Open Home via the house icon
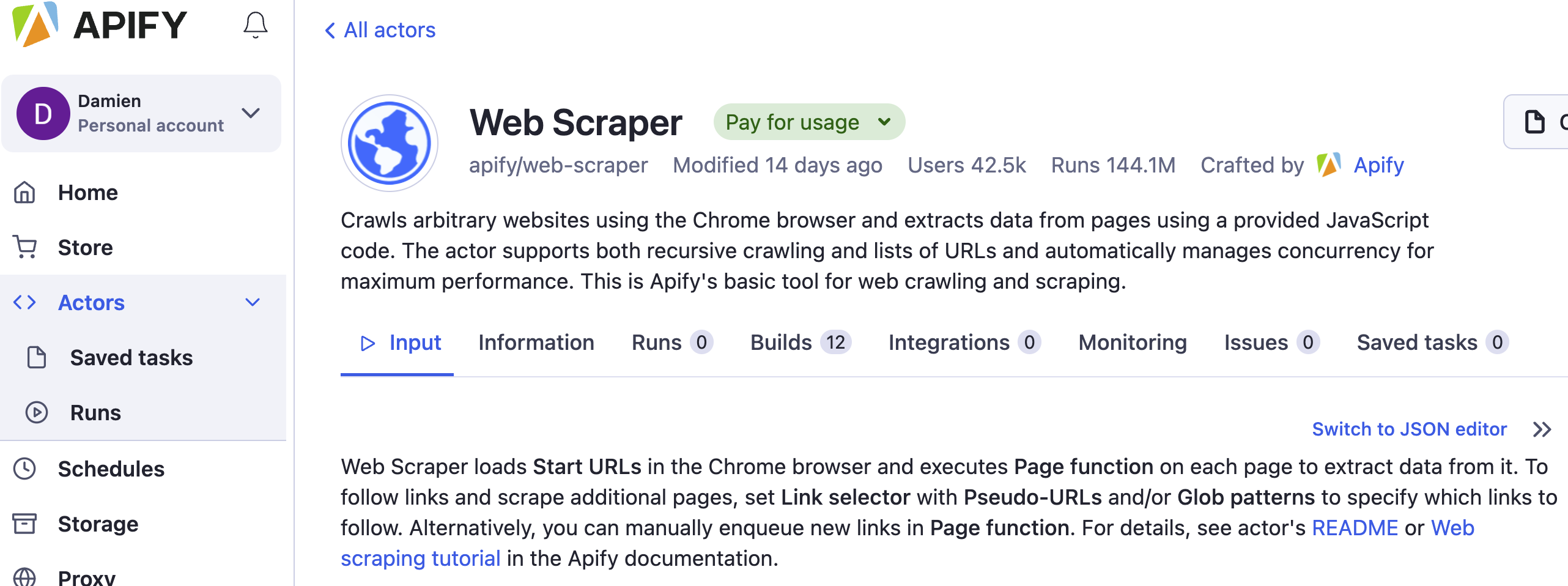The height and width of the screenshot is (586, 1568). 24,193
